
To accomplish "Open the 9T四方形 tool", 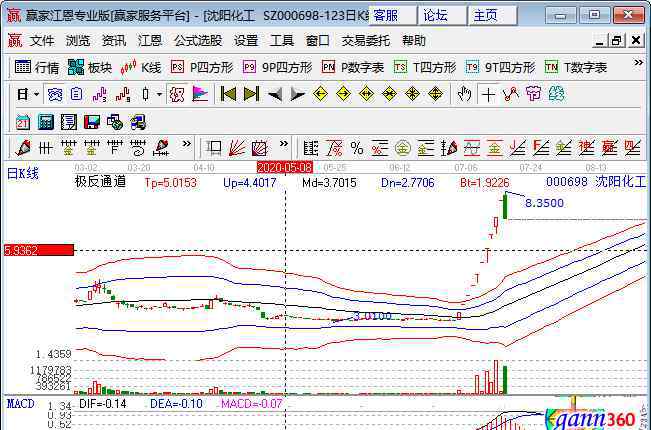I will click(500, 67).
